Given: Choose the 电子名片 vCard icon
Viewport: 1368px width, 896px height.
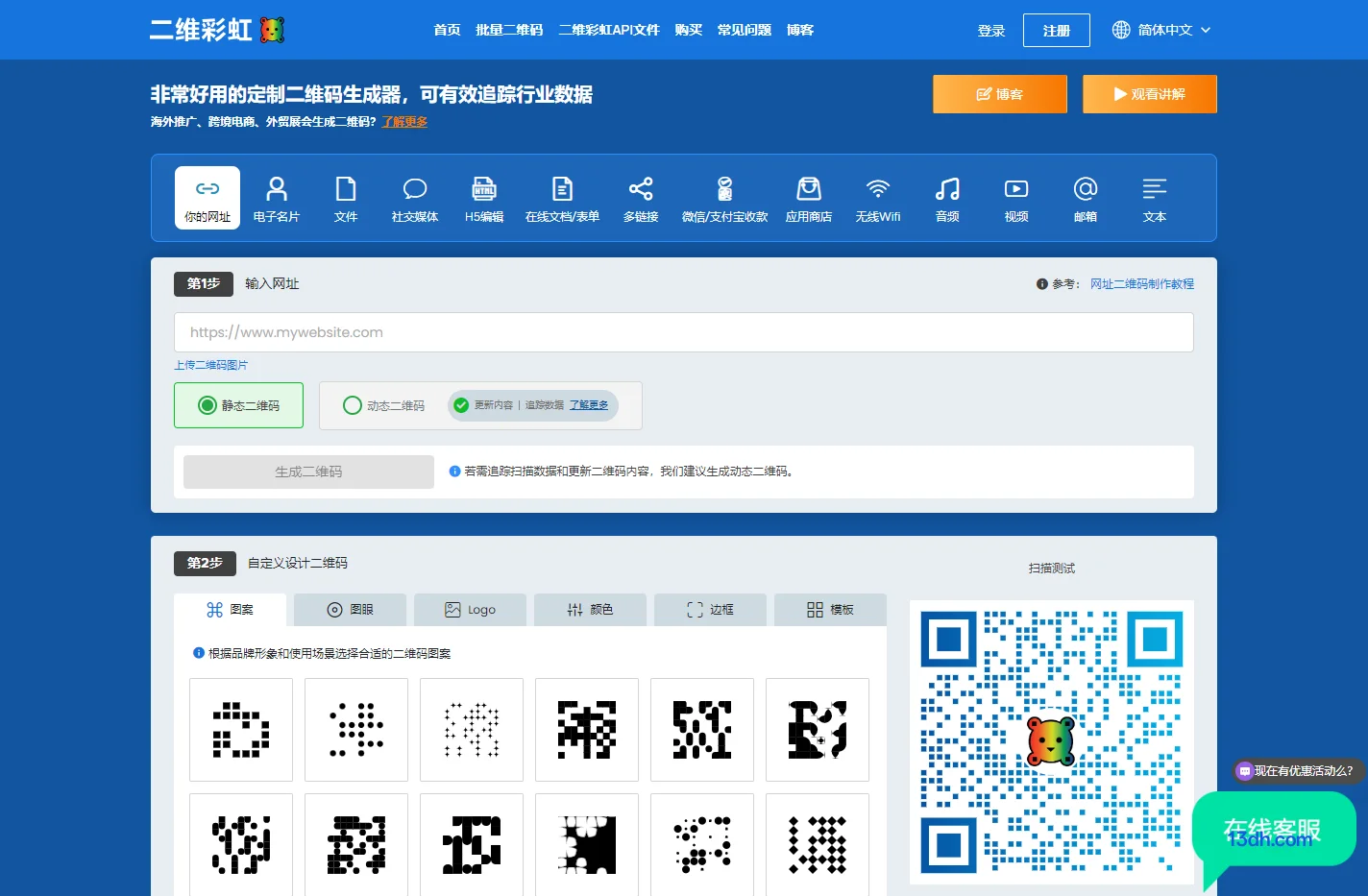Looking at the screenshot, I should tap(277, 189).
